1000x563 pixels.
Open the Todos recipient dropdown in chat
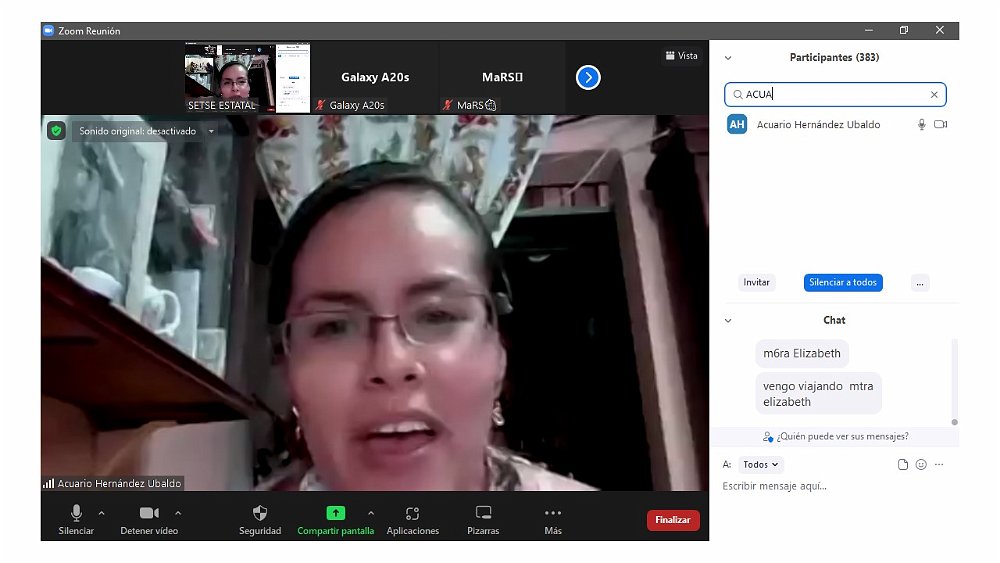761,465
